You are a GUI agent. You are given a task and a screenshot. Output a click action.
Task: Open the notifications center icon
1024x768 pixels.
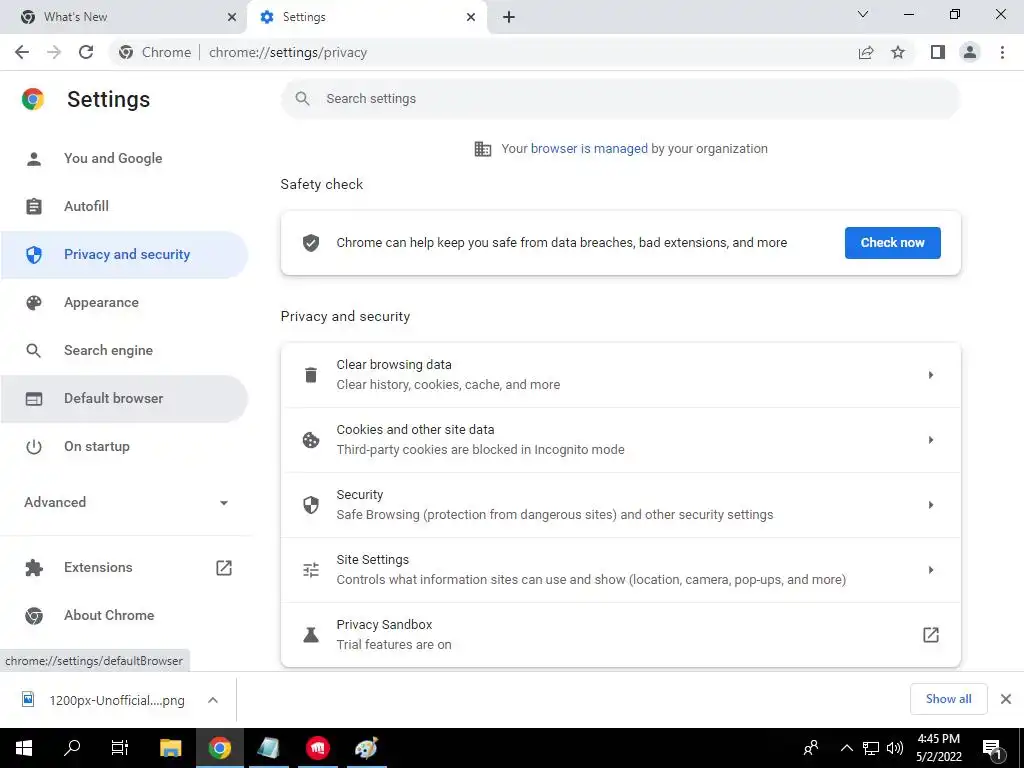993,750
